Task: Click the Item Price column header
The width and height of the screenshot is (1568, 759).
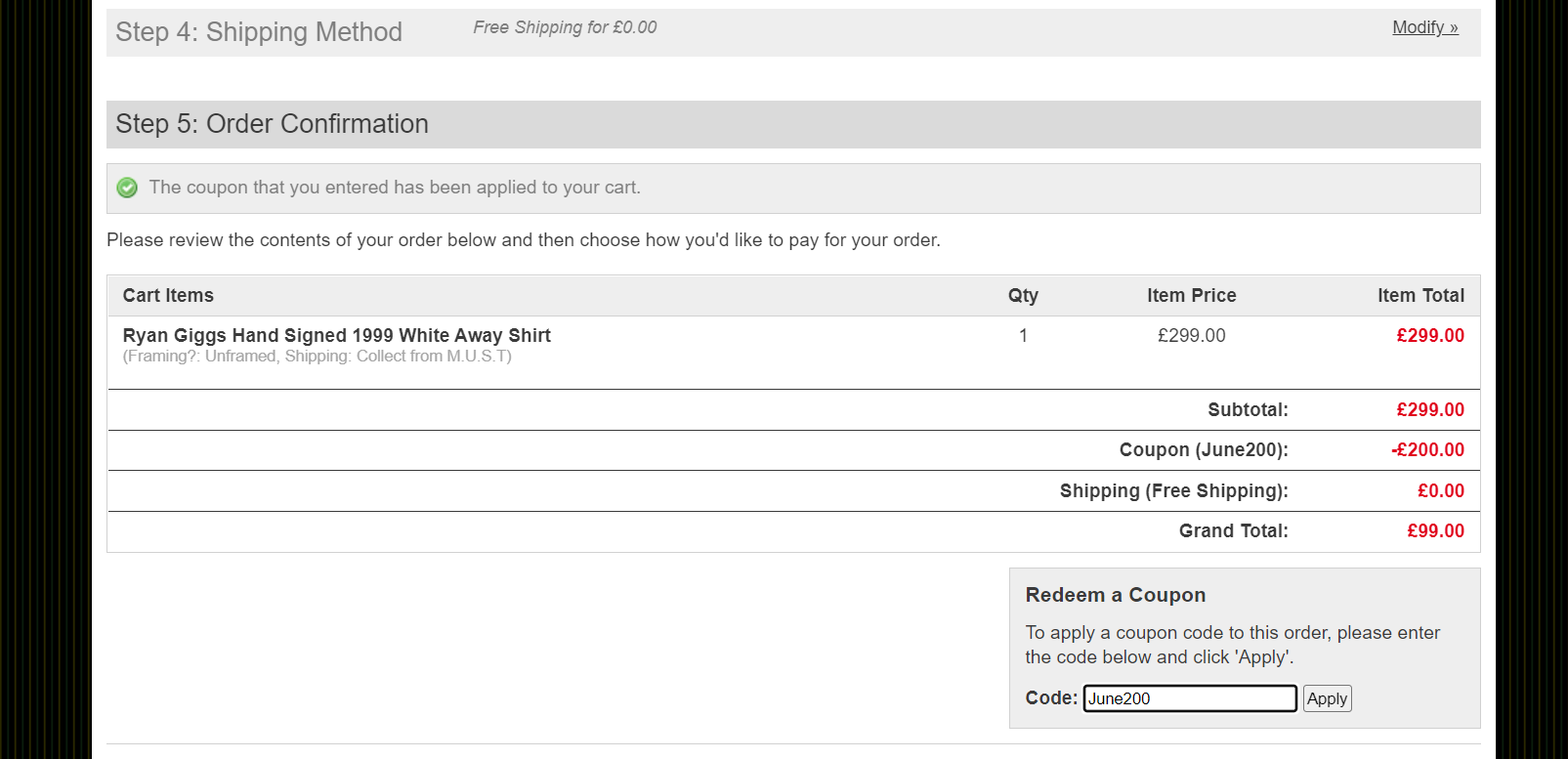Action: [x=1191, y=295]
